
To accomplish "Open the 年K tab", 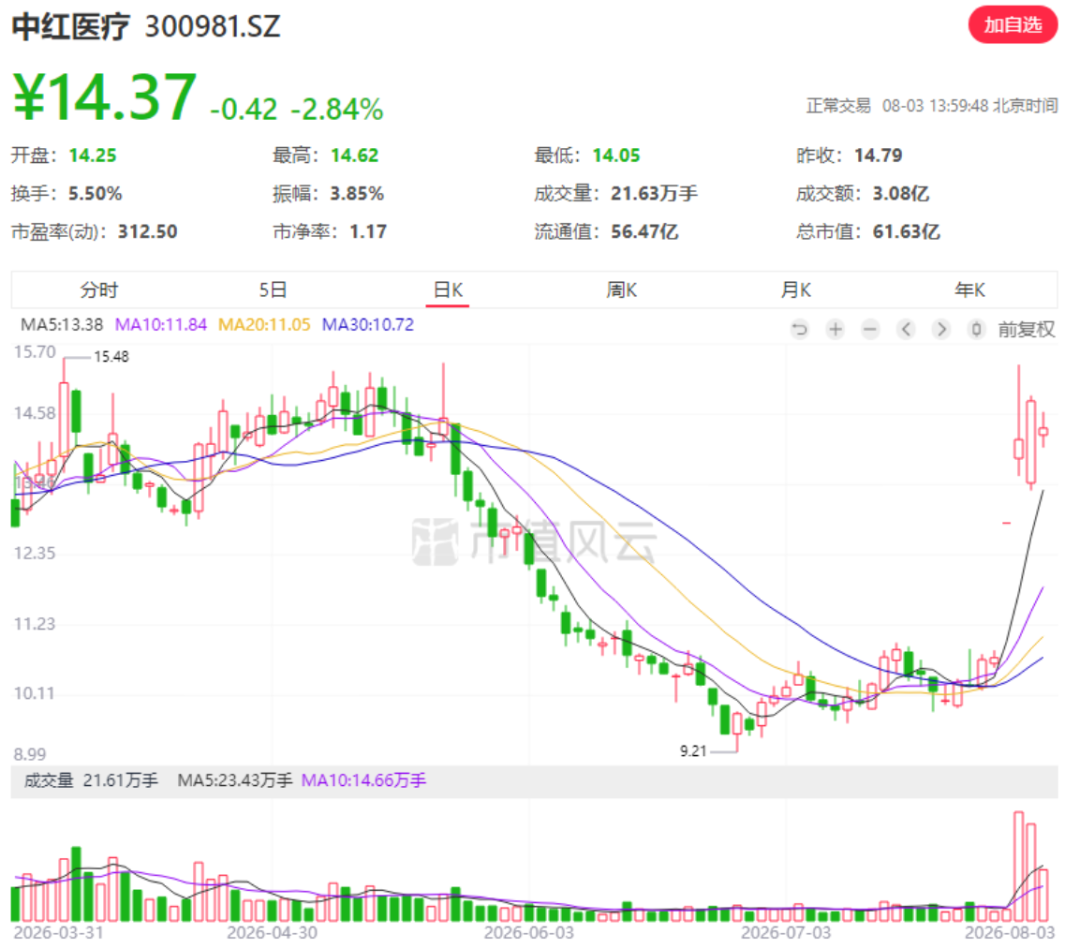I will point(970,290).
